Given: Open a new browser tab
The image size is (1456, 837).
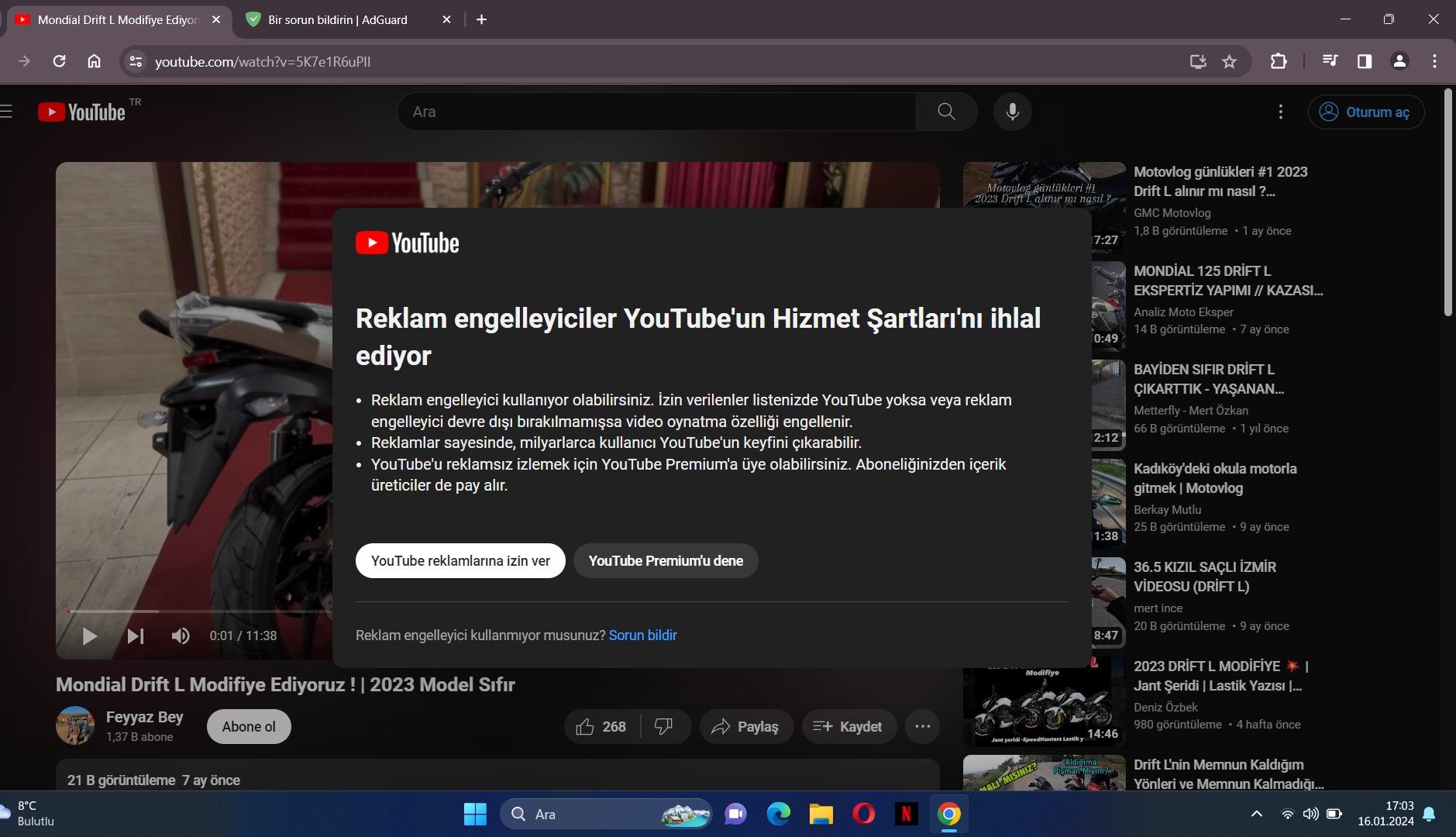Looking at the screenshot, I should point(481,19).
